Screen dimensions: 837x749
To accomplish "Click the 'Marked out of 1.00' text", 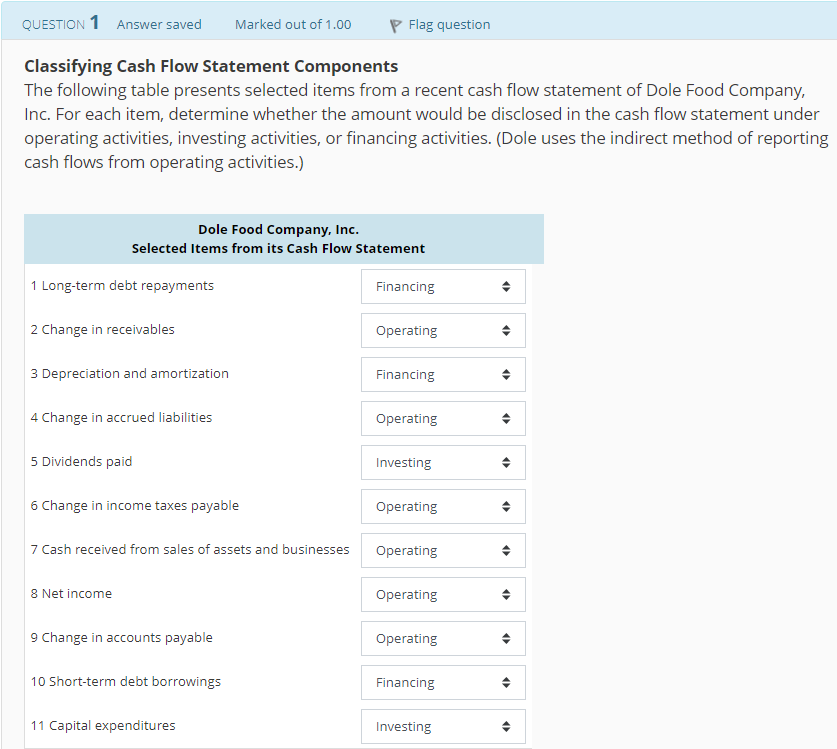I will (x=293, y=25).
